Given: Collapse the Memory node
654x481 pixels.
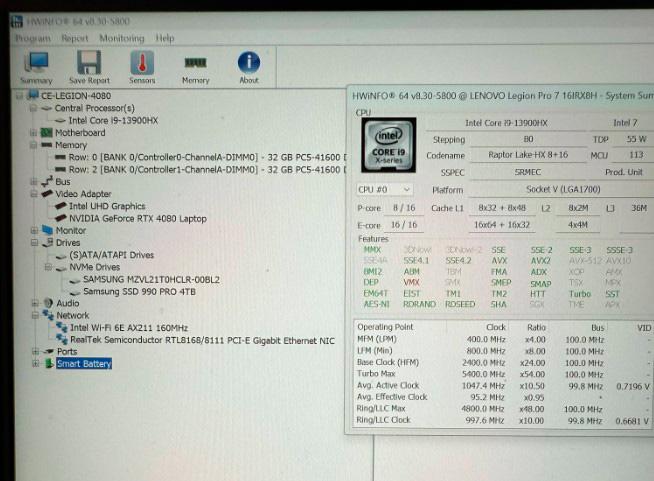Looking at the screenshot, I should [33, 145].
